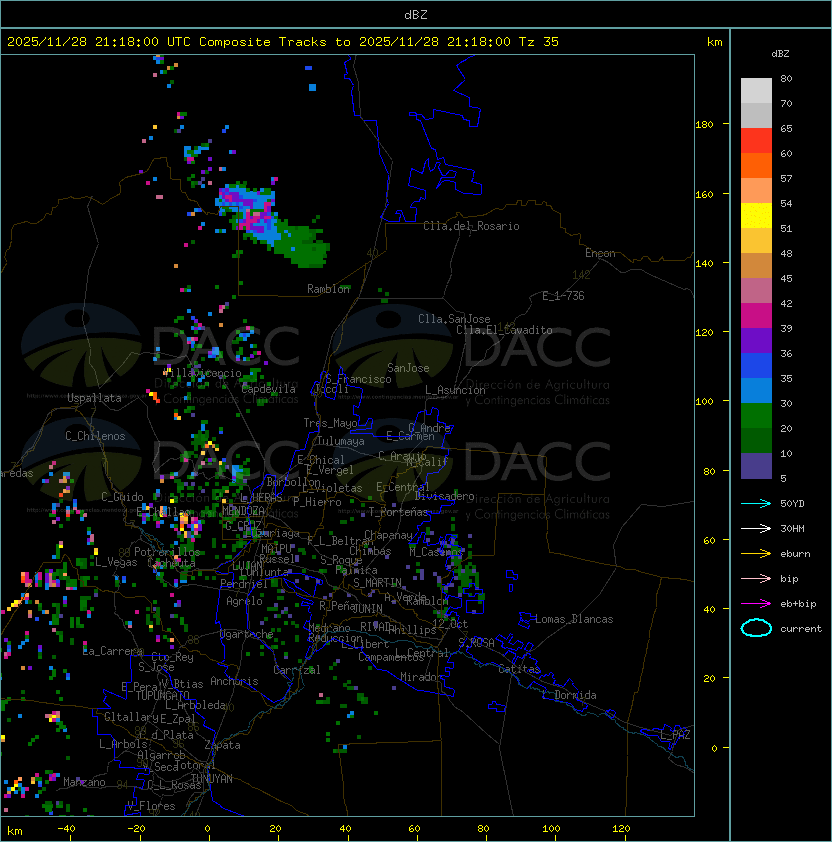Viewport: 832px width, 842px height.
Task: Click the 'km' label at top right
Action: coord(714,42)
